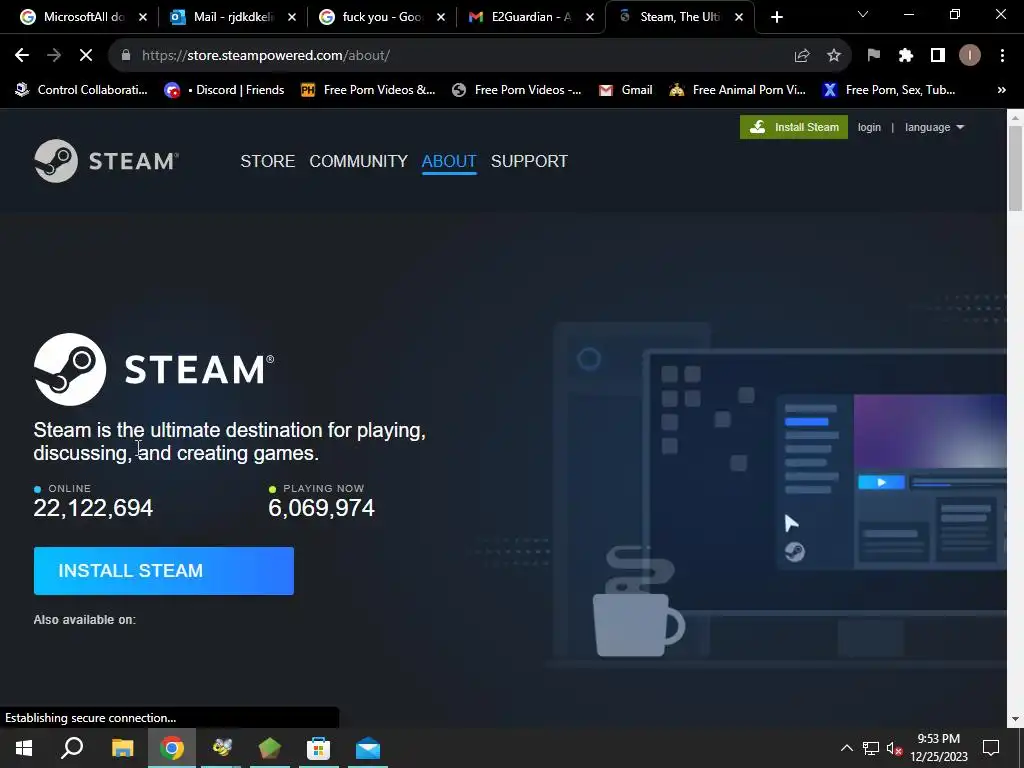Click the network status tray icon
The height and width of the screenshot is (768, 1024).
point(871,748)
